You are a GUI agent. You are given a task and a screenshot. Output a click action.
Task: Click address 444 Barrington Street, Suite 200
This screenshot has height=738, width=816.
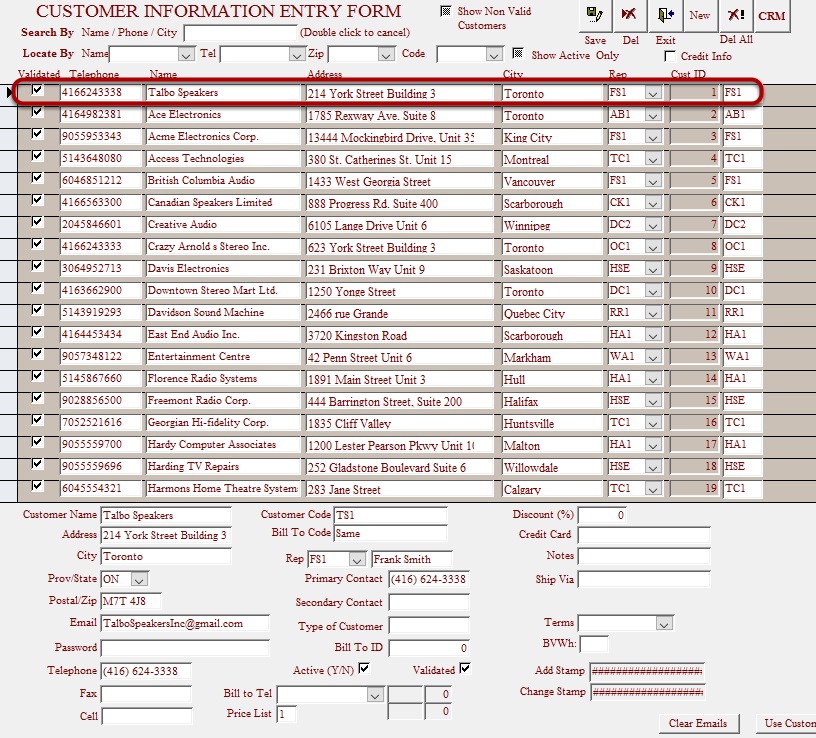pos(400,401)
